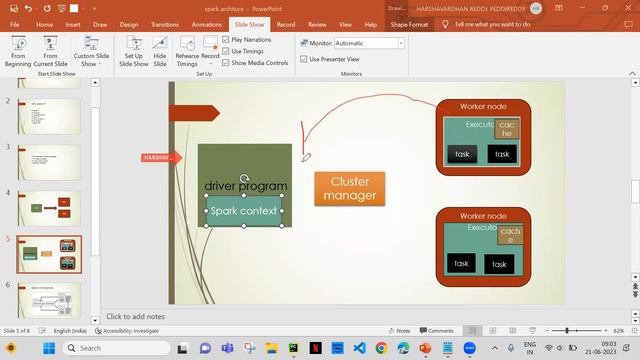Switch to Slide Sorter view
The width and height of the screenshot is (640, 360).
click(x=493, y=331)
